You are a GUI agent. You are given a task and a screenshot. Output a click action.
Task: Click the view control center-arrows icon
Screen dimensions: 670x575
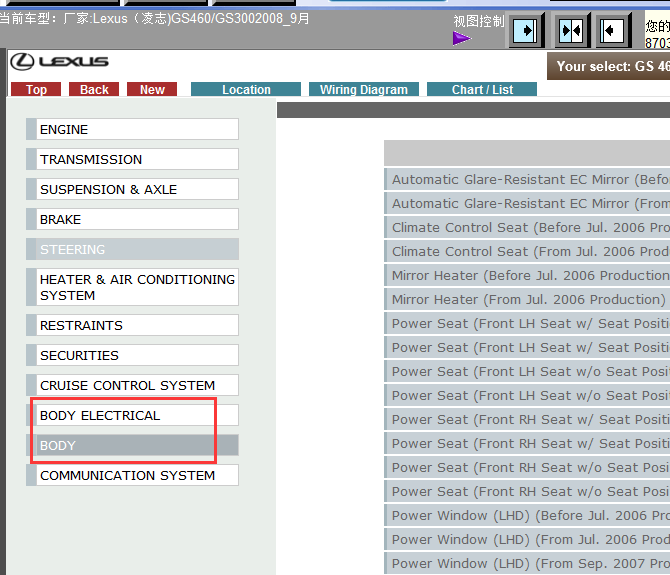coord(571,31)
